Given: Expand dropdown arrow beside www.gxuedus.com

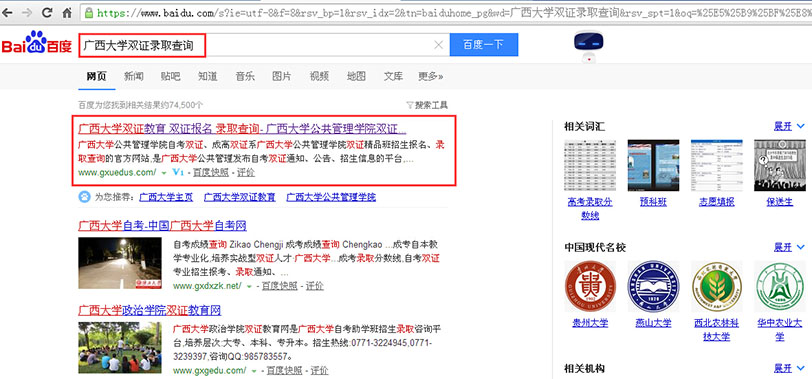Looking at the screenshot, I should 164,172.
